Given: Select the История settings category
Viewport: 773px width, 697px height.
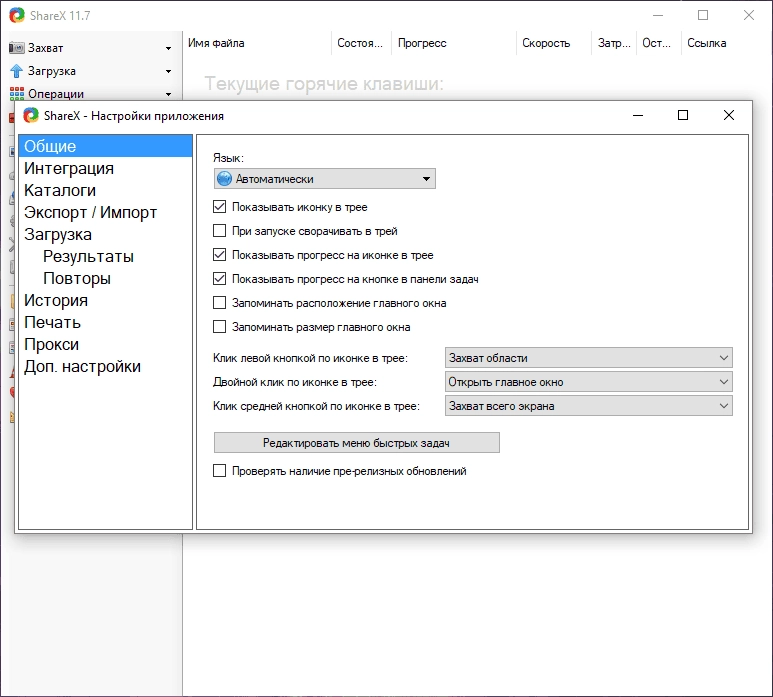Looking at the screenshot, I should tap(105, 300).
